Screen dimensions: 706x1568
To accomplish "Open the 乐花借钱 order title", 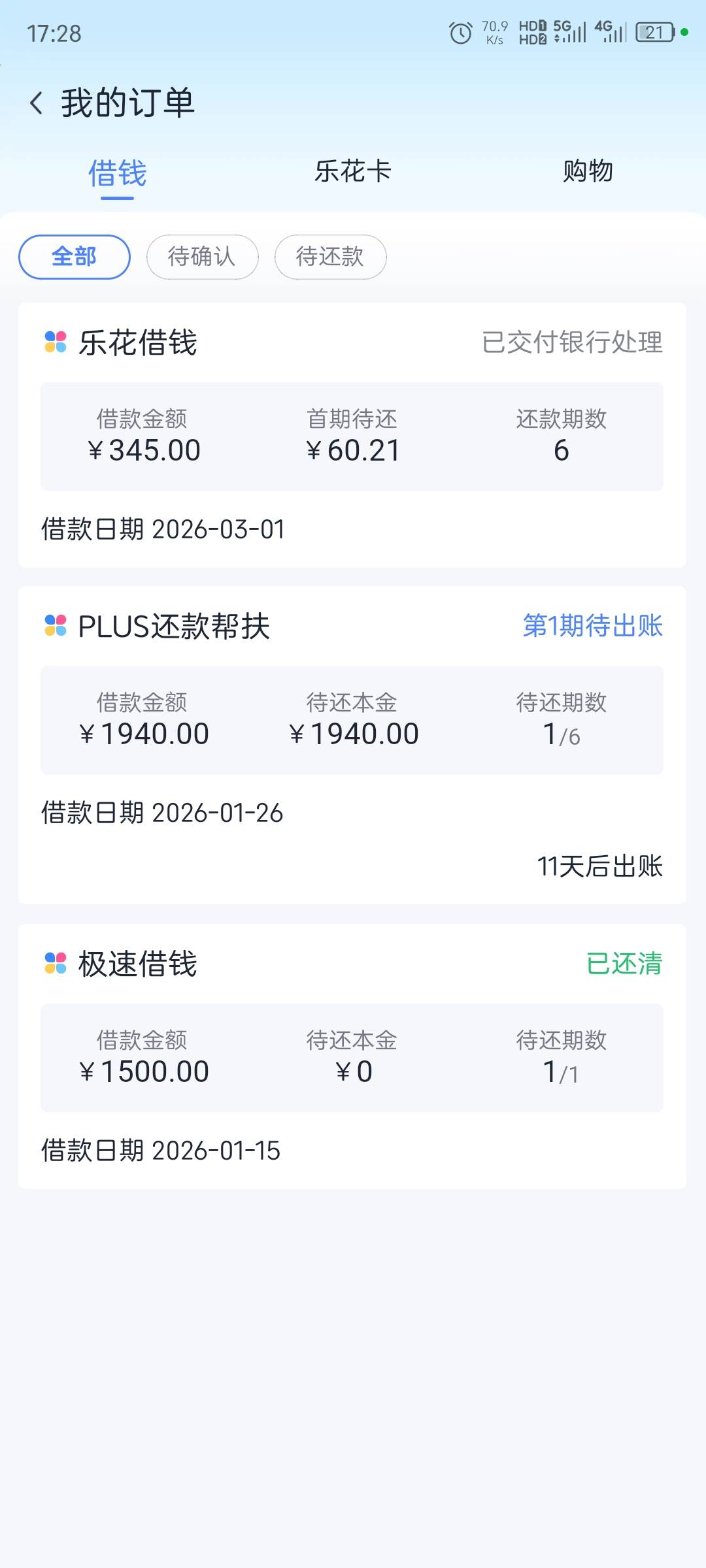I will [x=137, y=342].
